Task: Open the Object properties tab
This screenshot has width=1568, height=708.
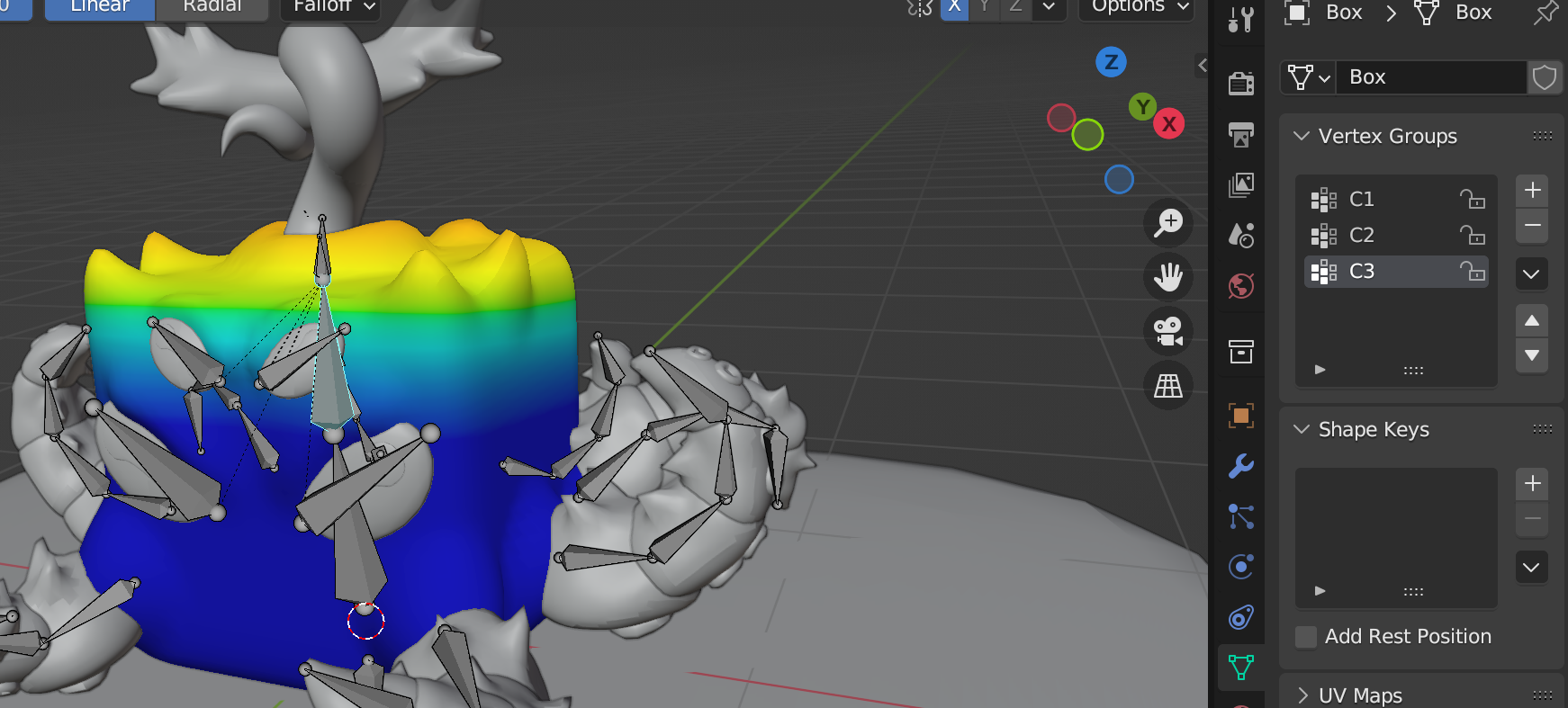Action: pyautogui.click(x=1241, y=416)
